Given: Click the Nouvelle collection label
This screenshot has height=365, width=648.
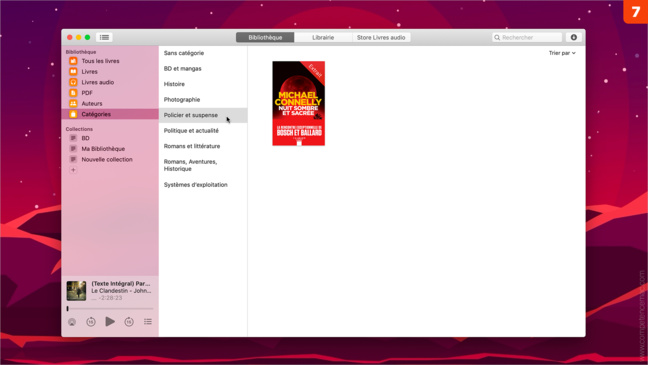Looking at the screenshot, I should coord(107,159).
